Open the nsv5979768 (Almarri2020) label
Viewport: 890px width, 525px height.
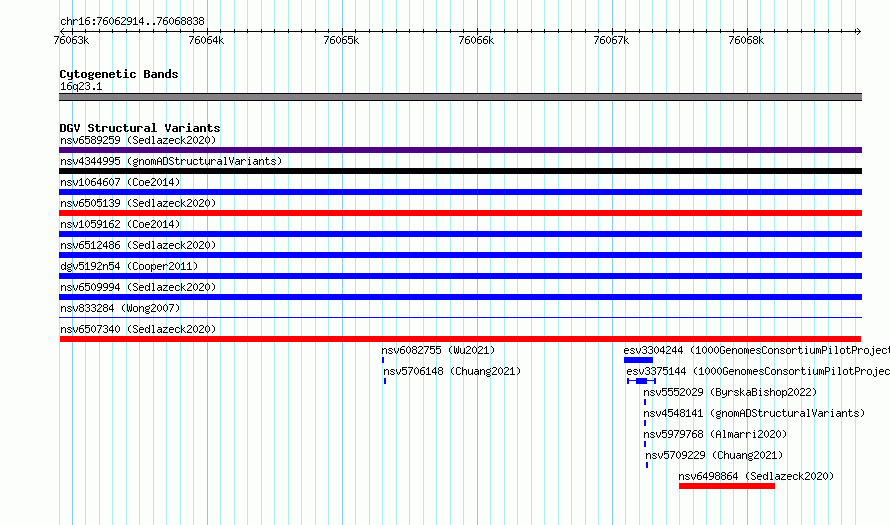point(715,434)
